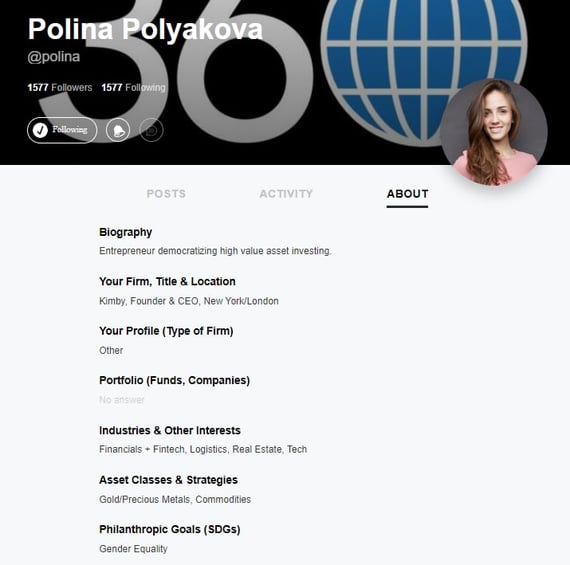Click the 'Other' type of firm value
Screen dimensions: 570x565
coord(111,350)
